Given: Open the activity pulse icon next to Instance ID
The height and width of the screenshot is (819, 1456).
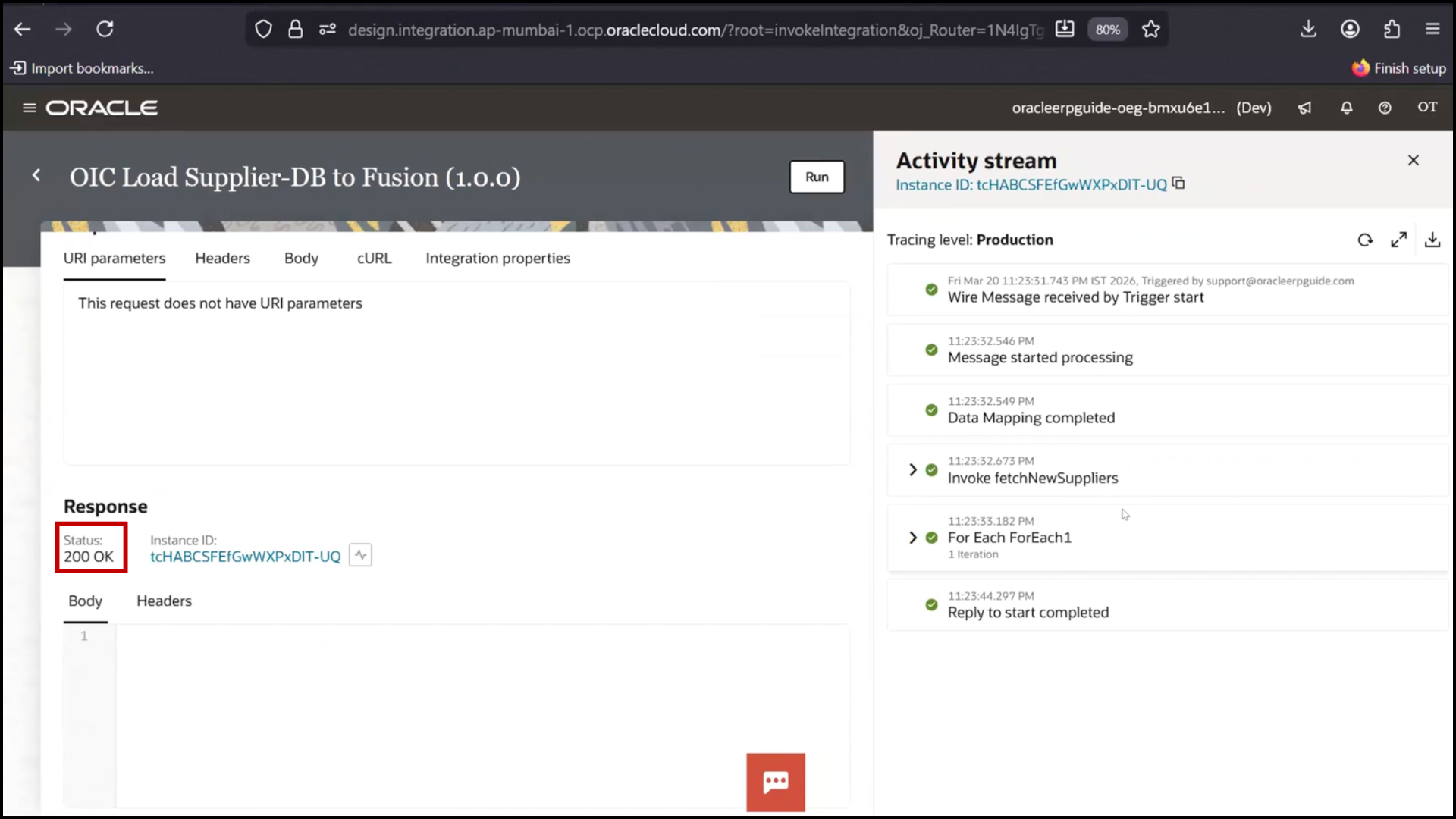Looking at the screenshot, I should 360,554.
